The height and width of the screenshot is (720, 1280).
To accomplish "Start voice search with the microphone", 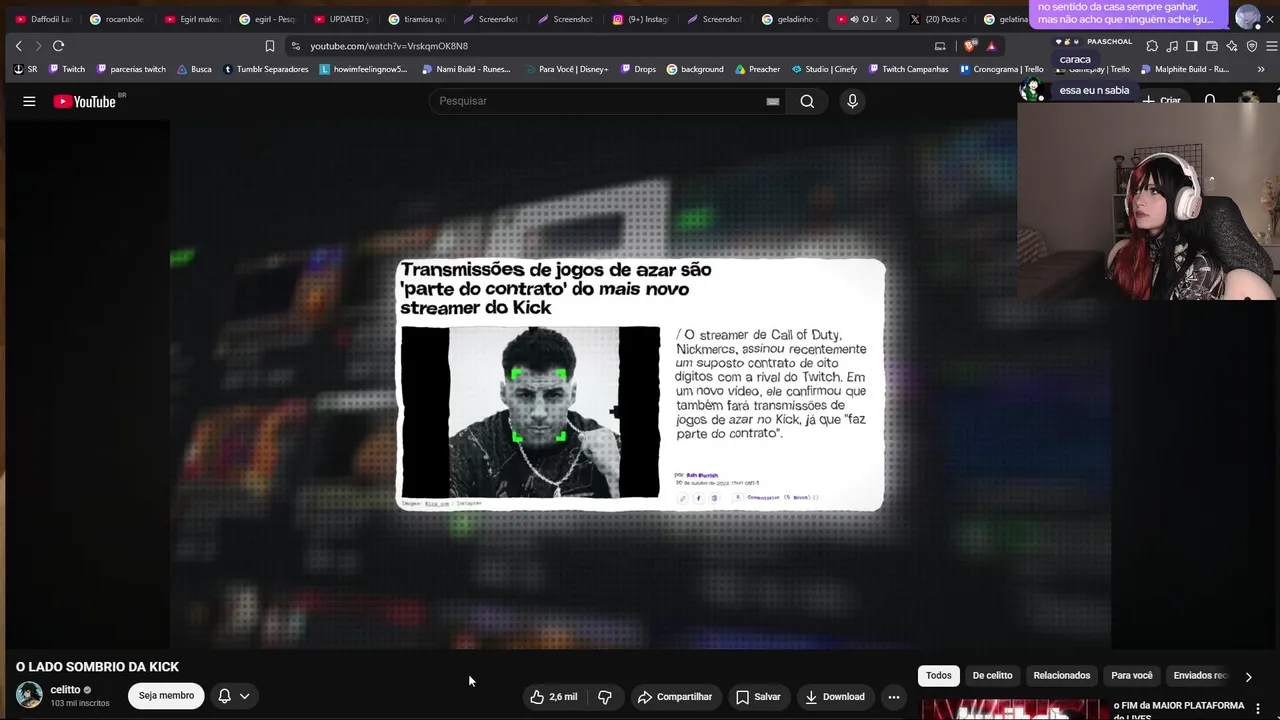I will click(852, 101).
